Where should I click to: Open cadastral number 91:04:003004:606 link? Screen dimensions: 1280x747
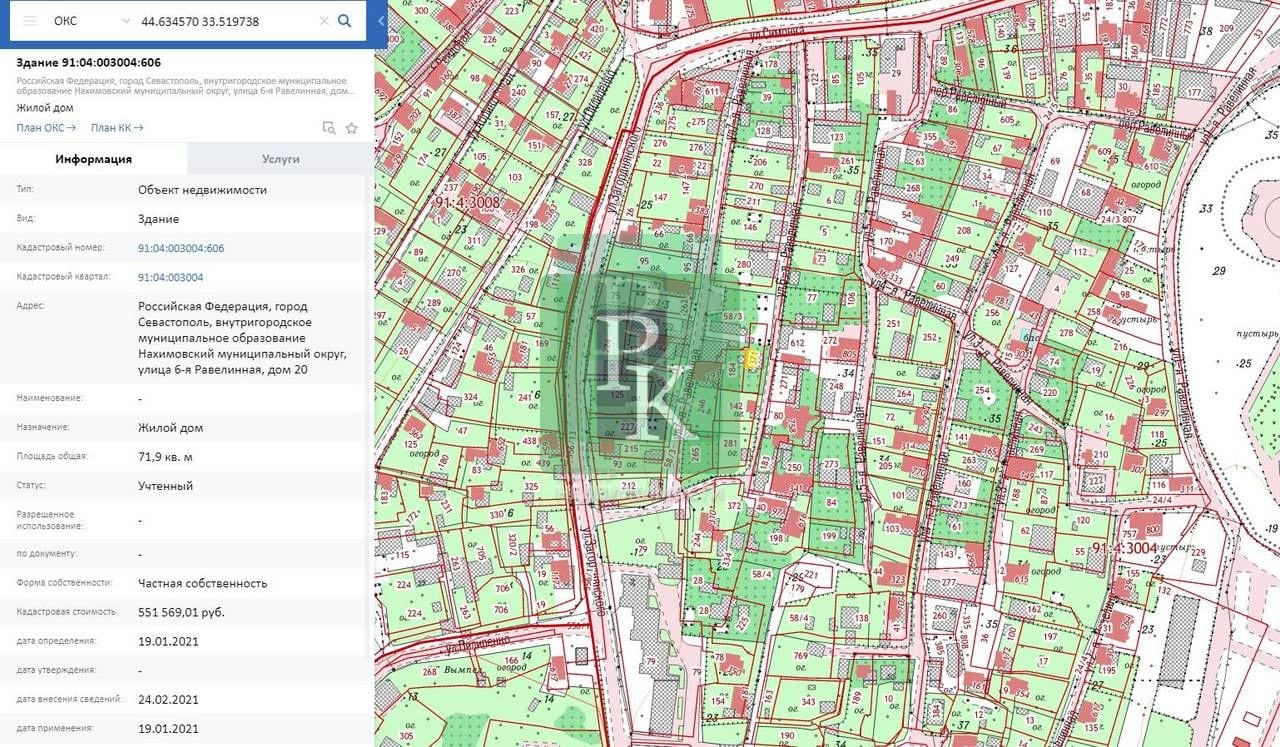point(181,248)
